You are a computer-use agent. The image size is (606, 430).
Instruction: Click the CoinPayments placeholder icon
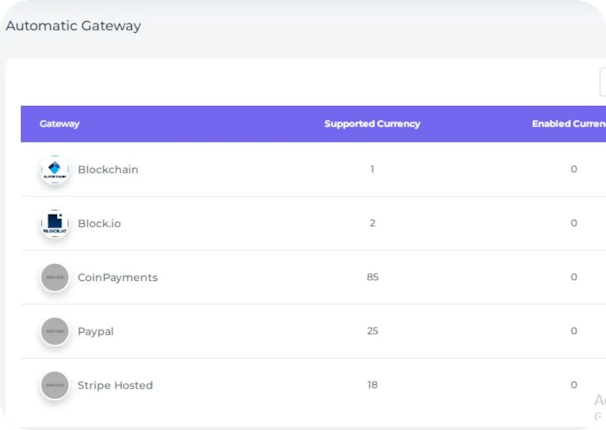tap(54, 278)
